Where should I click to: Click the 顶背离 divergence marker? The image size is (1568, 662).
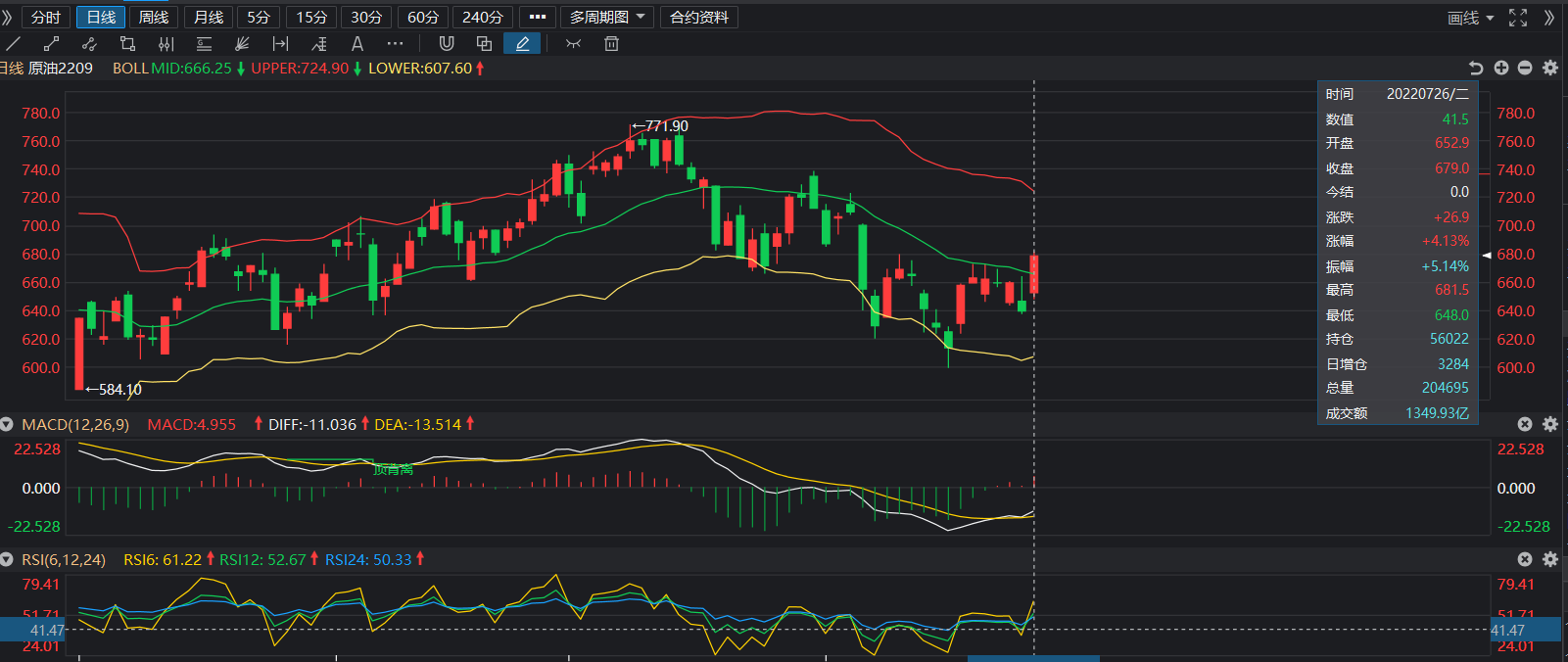(x=393, y=470)
